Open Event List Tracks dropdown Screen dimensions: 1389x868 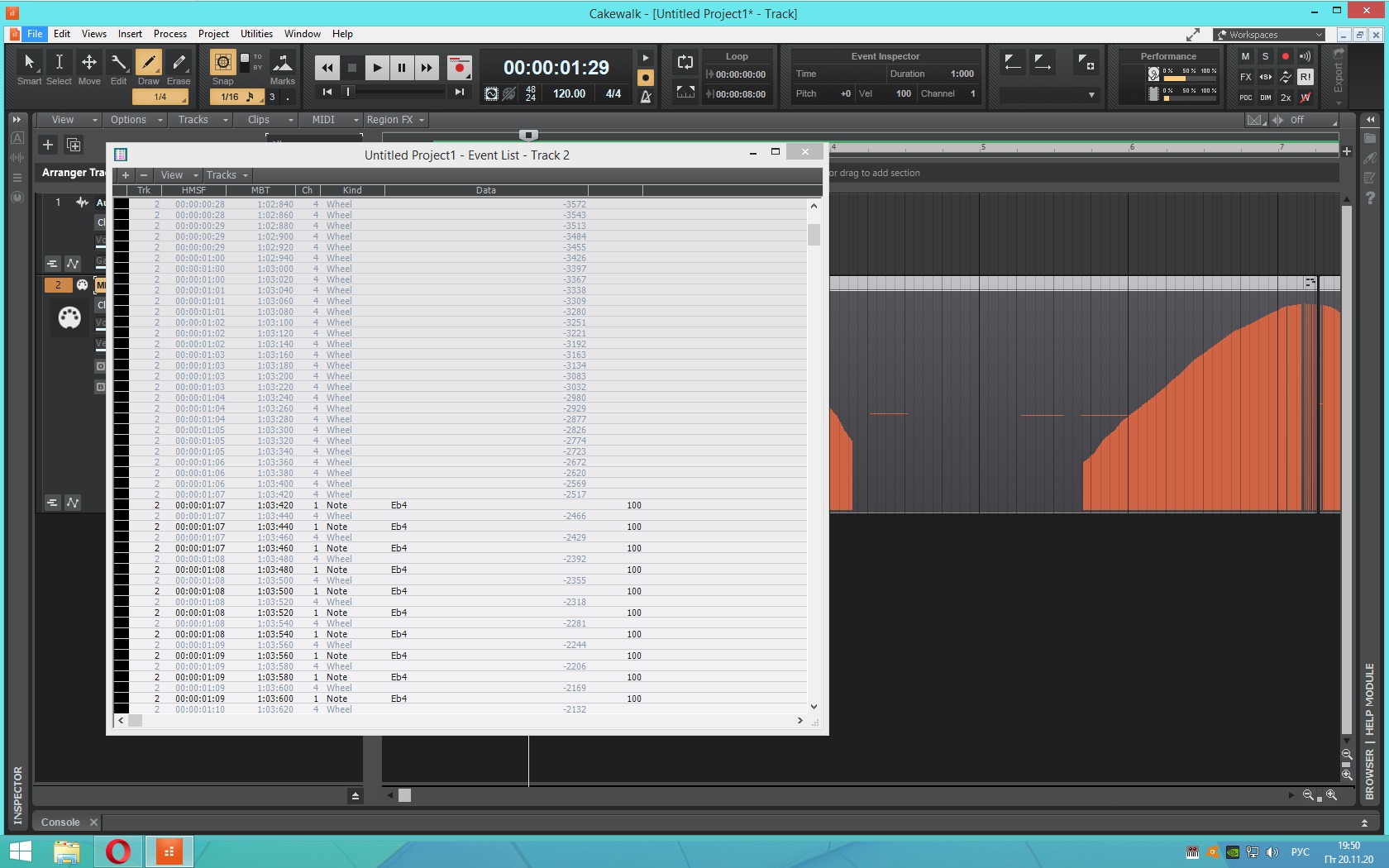(x=227, y=175)
